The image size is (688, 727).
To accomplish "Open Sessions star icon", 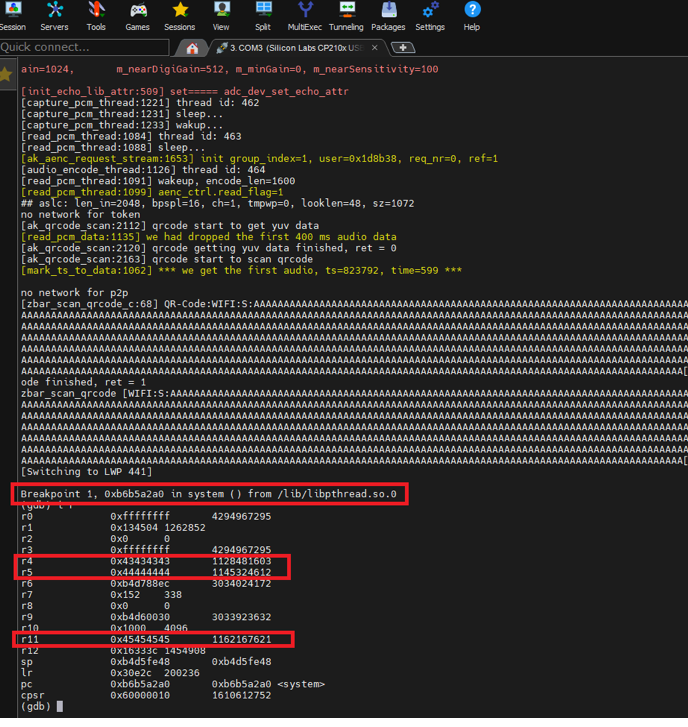I will (x=179, y=16).
